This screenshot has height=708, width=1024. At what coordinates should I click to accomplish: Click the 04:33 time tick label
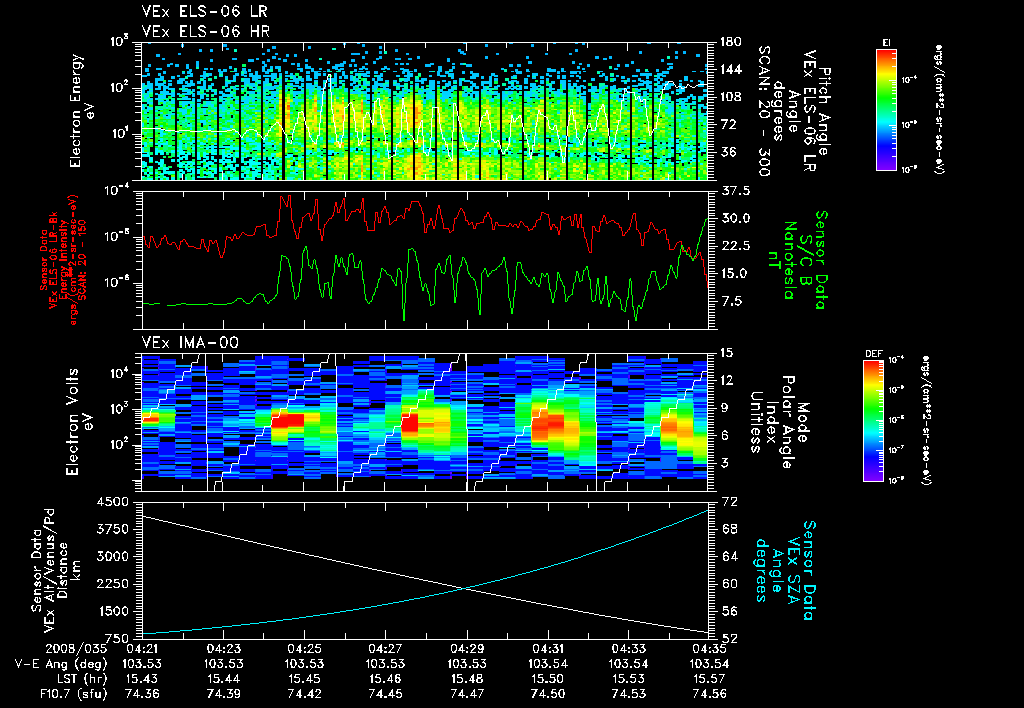click(x=628, y=650)
